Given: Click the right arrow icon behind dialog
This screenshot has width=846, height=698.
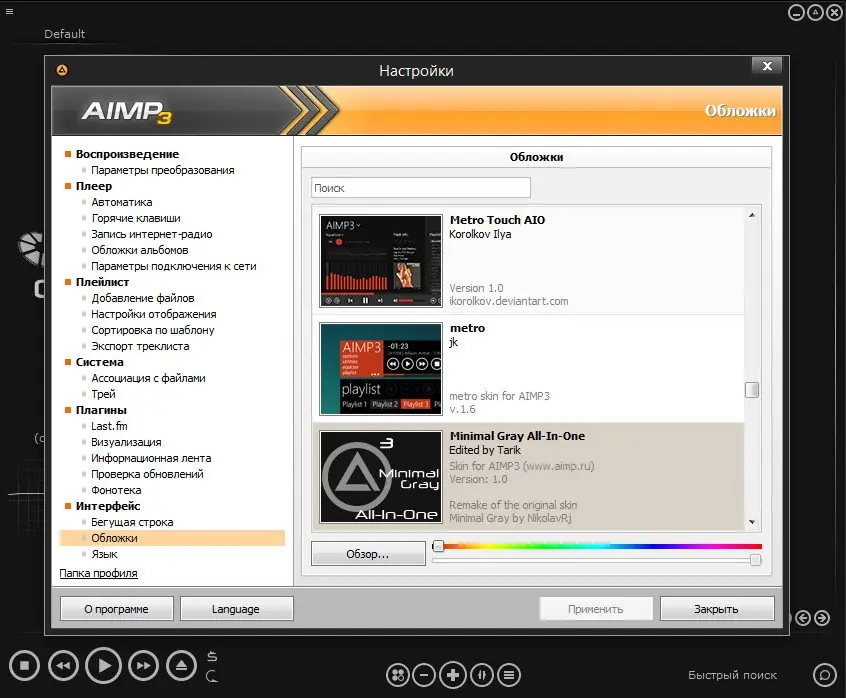Looking at the screenshot, I should coord(822,618).
